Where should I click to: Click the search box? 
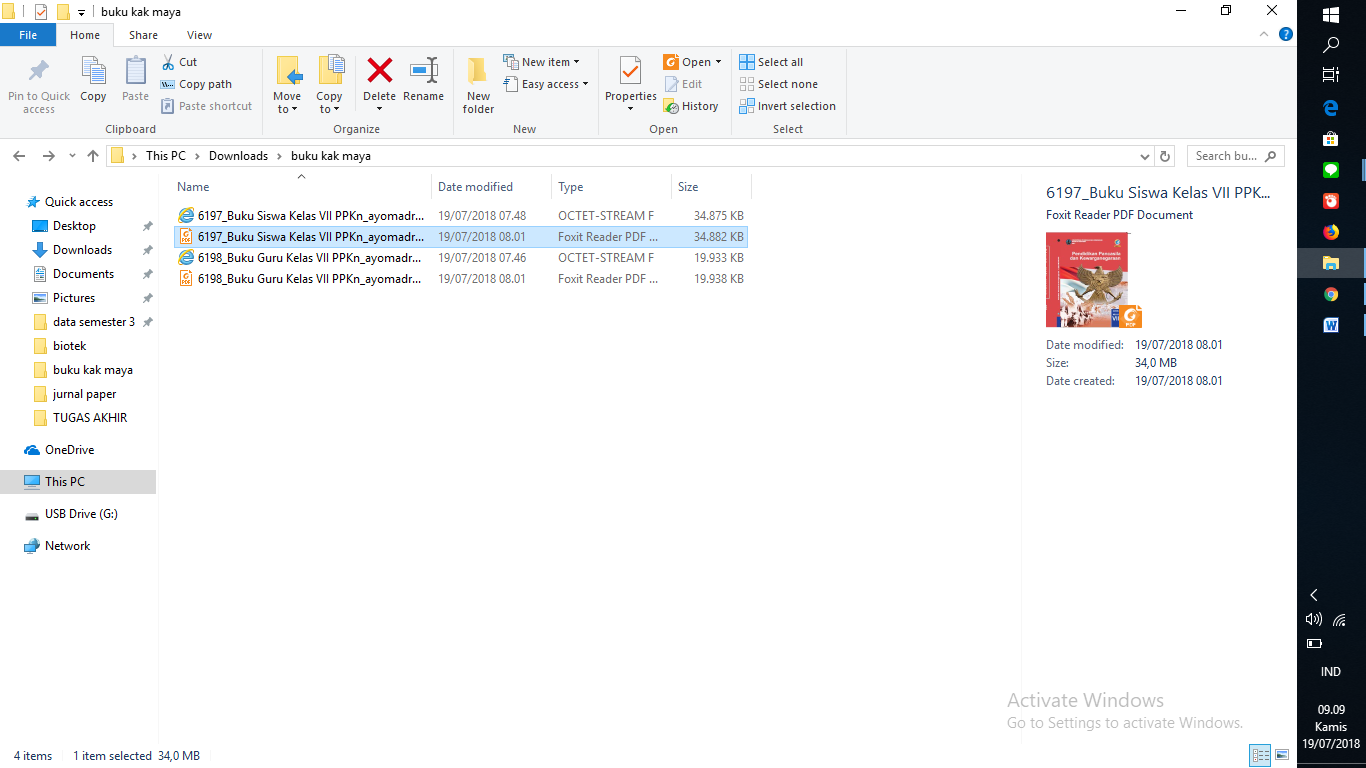pyautogui.click(x=1228, y=155)
